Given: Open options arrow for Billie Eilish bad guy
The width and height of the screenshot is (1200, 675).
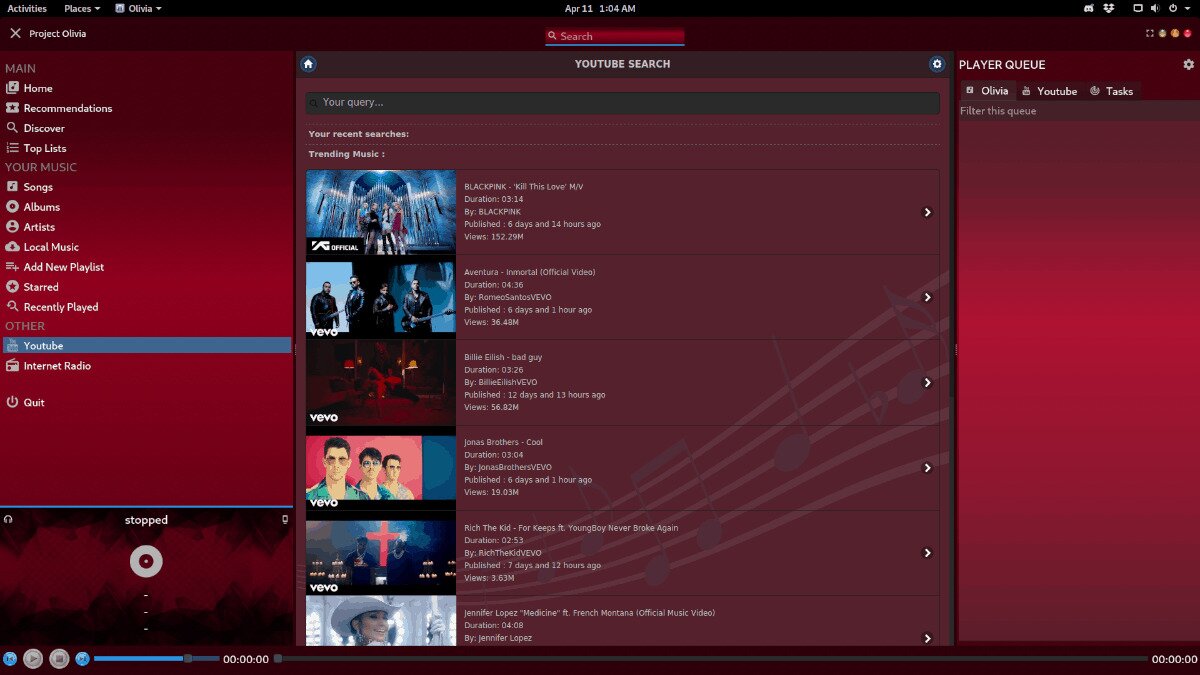Looking at the screenshot, I should [927, 382].
